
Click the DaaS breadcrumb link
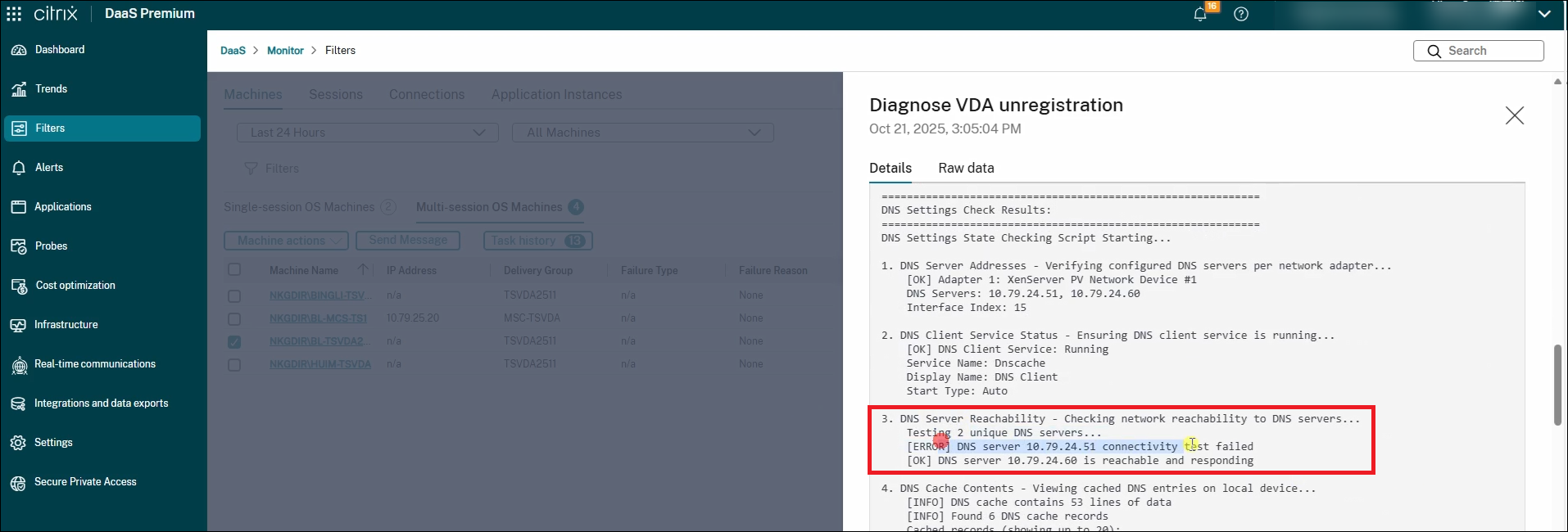pyautogui.click(x=233, y=51)
